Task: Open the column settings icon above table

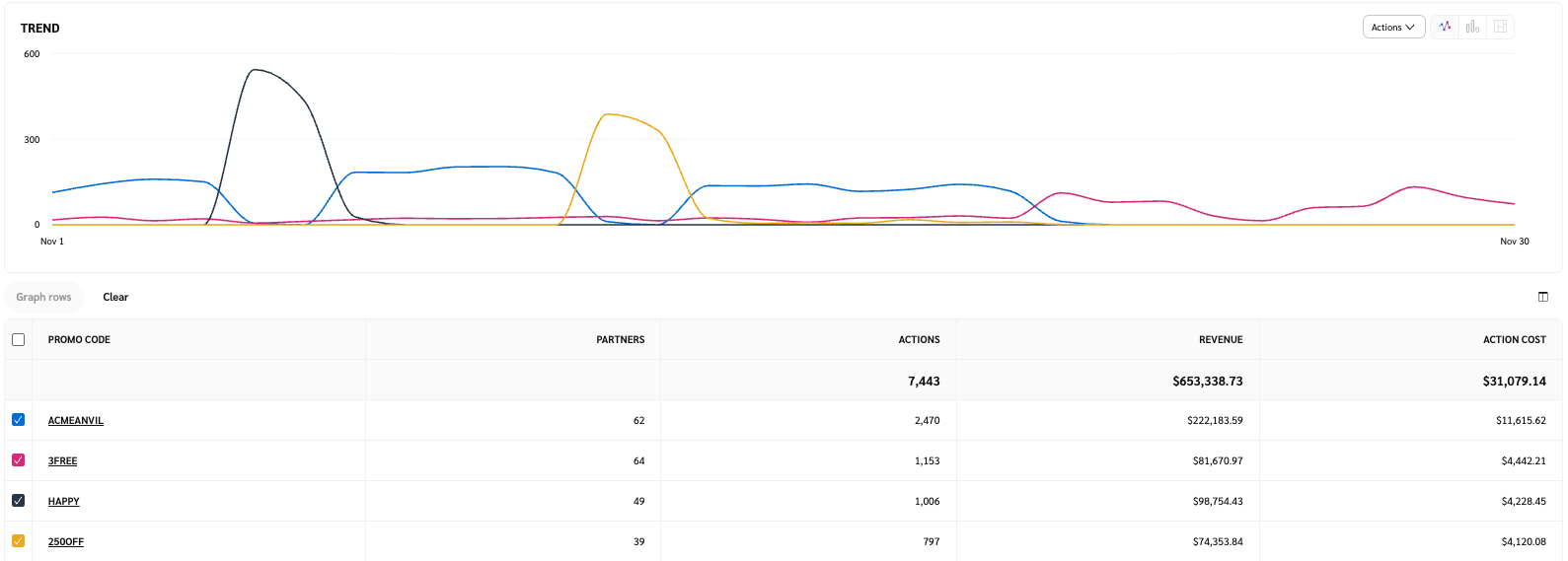Action: [x=1543, y=297]
